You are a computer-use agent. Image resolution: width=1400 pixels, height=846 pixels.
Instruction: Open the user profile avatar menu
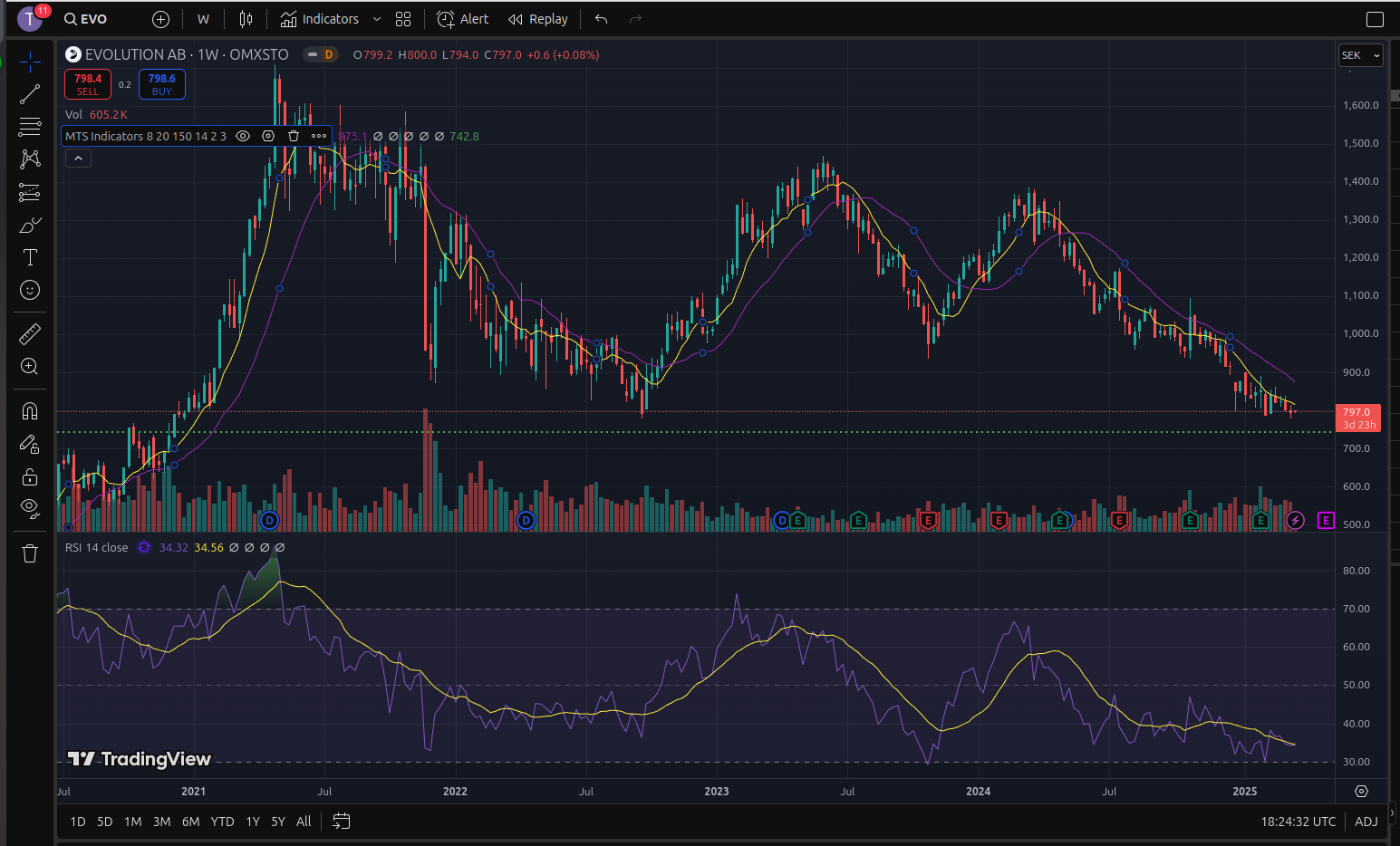[x=30, y=19]
